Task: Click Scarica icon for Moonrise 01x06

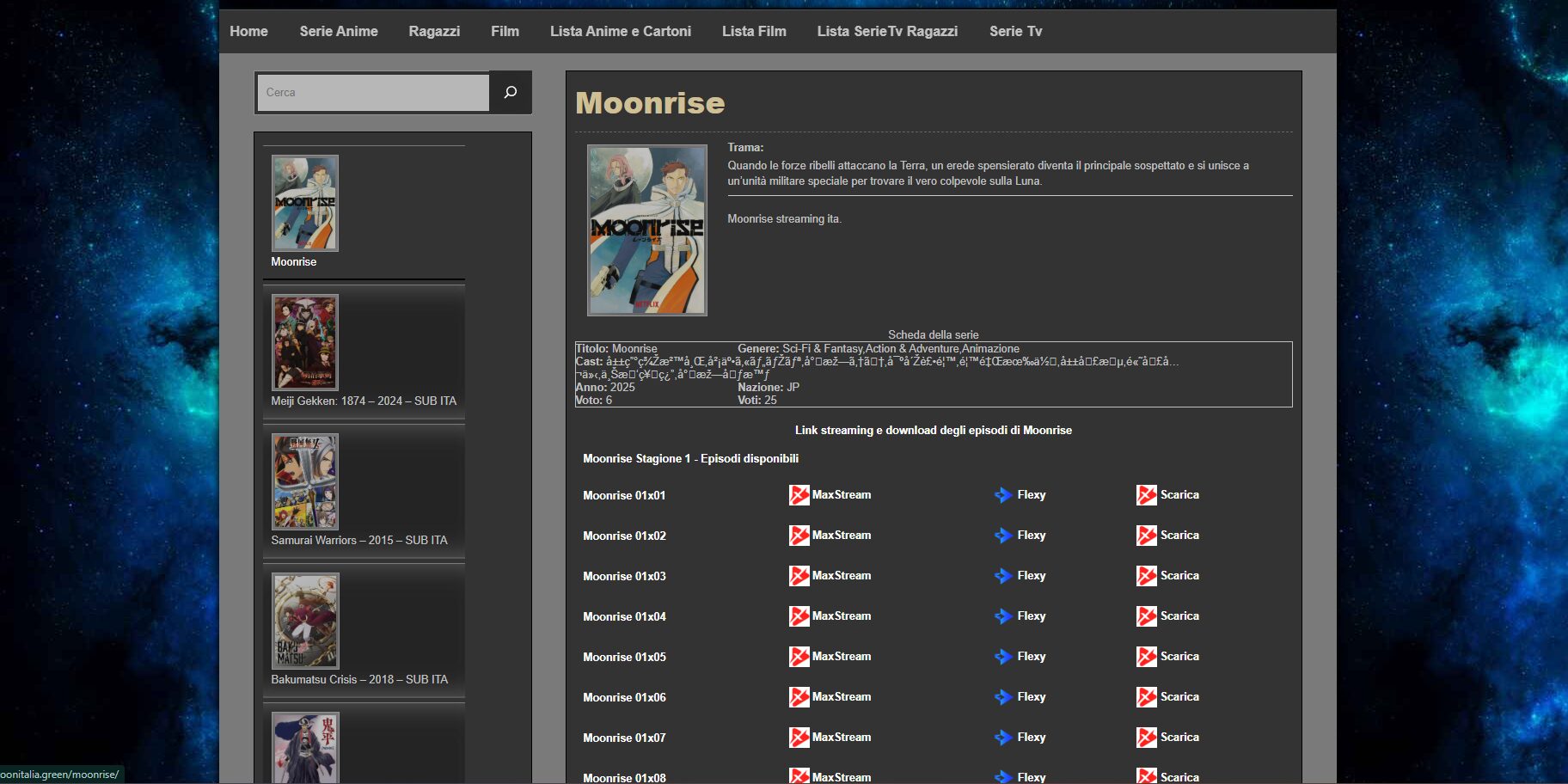Action: (1147, 697)
